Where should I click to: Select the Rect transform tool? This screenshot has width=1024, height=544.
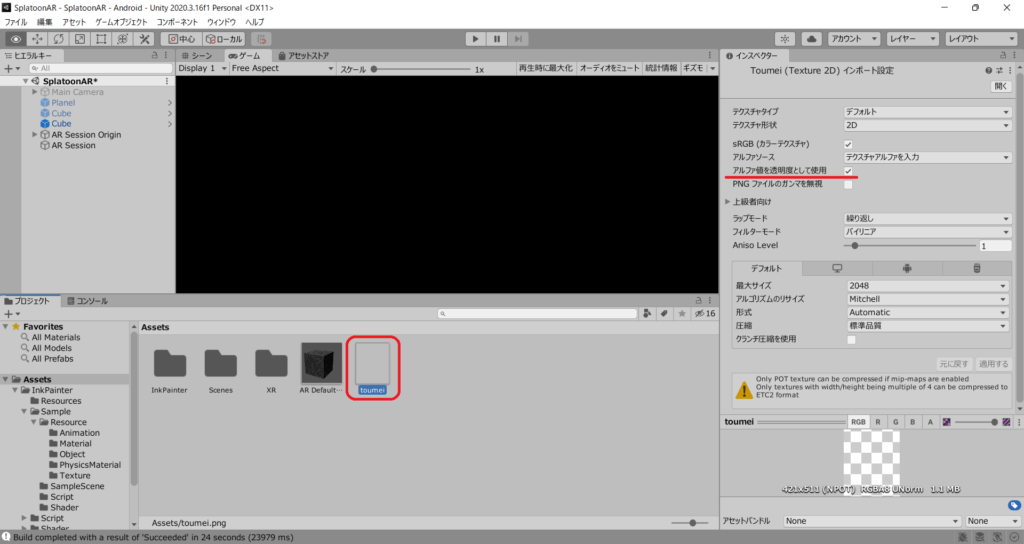[x=101, y=39]
